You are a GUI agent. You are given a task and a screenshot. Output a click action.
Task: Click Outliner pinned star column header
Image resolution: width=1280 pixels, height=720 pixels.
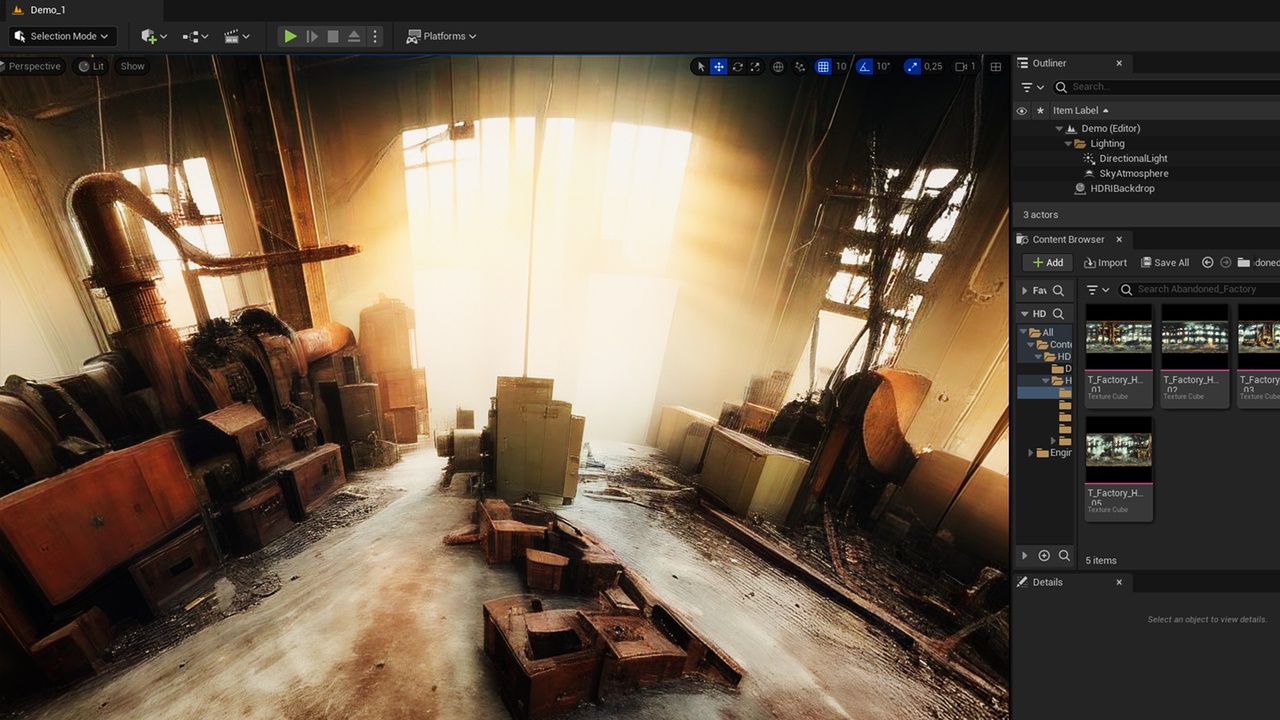[x=1040, y=111]
